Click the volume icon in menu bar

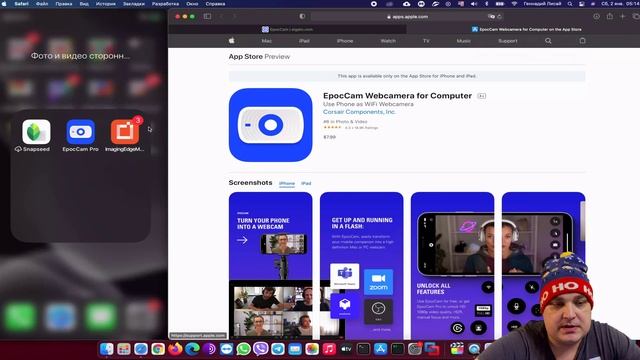click(x=473, y=4)
